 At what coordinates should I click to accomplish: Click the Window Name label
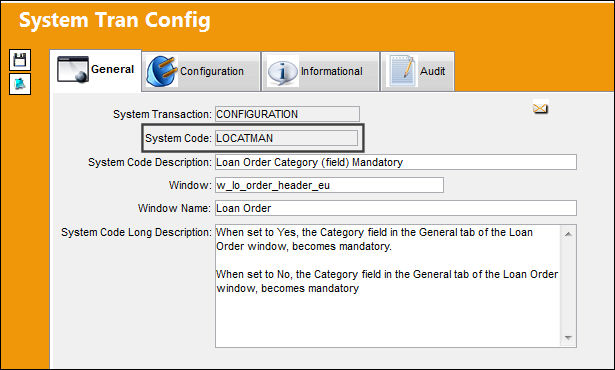point(175,208)
